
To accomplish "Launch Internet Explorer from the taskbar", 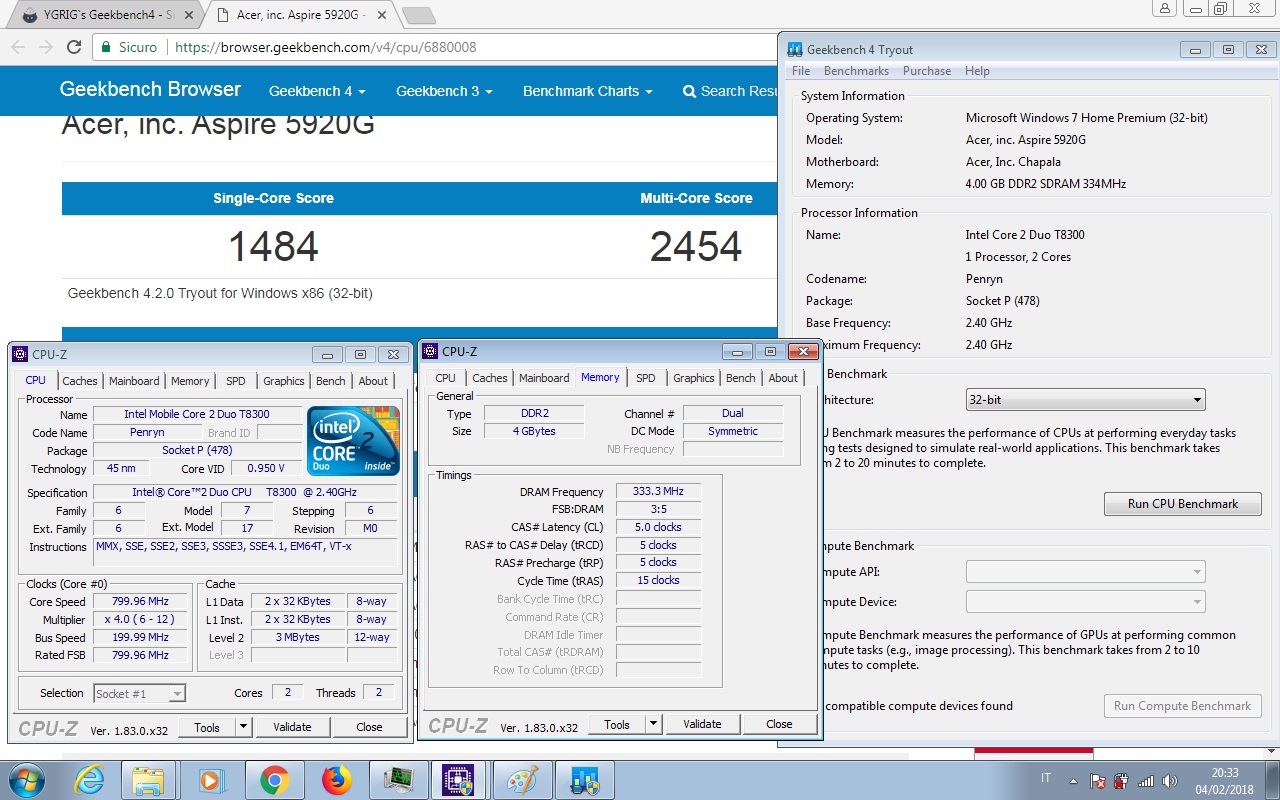I will (88, 780).
